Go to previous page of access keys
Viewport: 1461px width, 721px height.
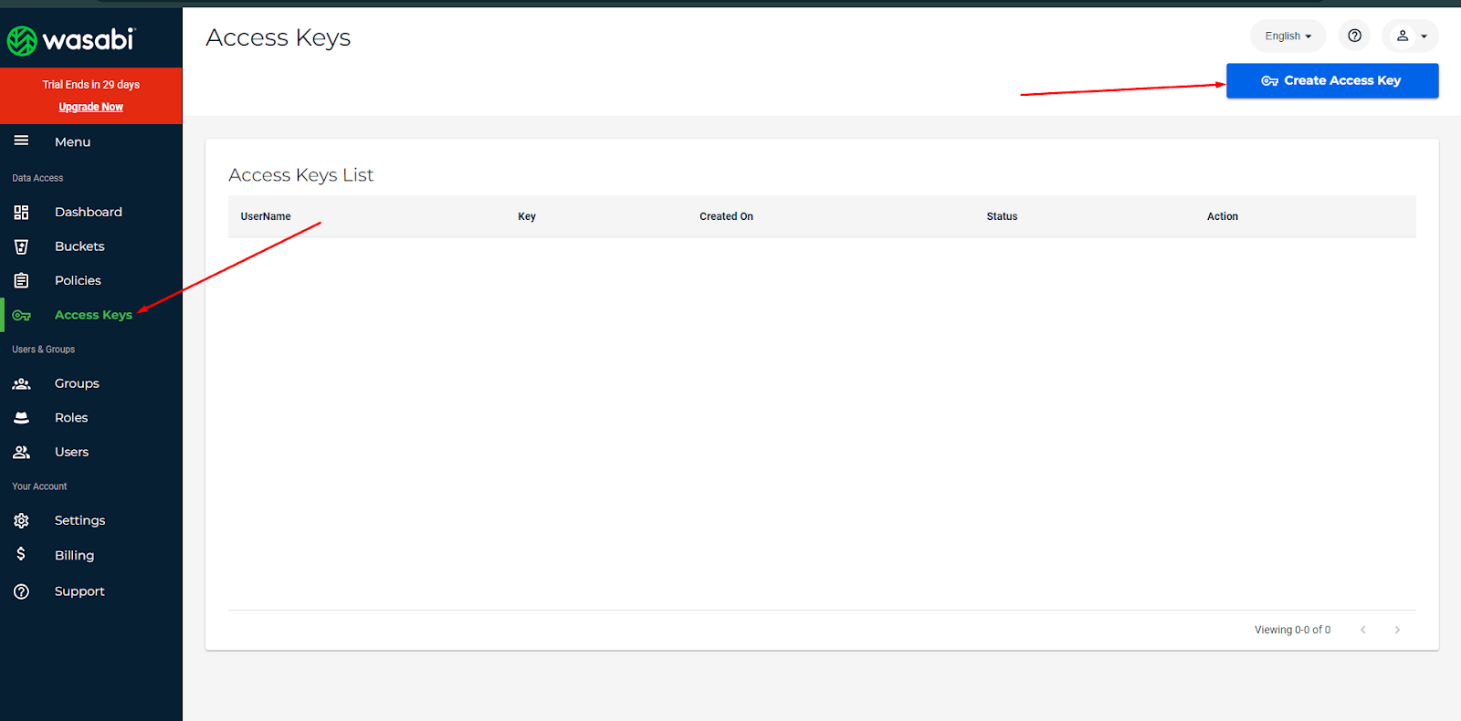click(x=1363, y=630)
